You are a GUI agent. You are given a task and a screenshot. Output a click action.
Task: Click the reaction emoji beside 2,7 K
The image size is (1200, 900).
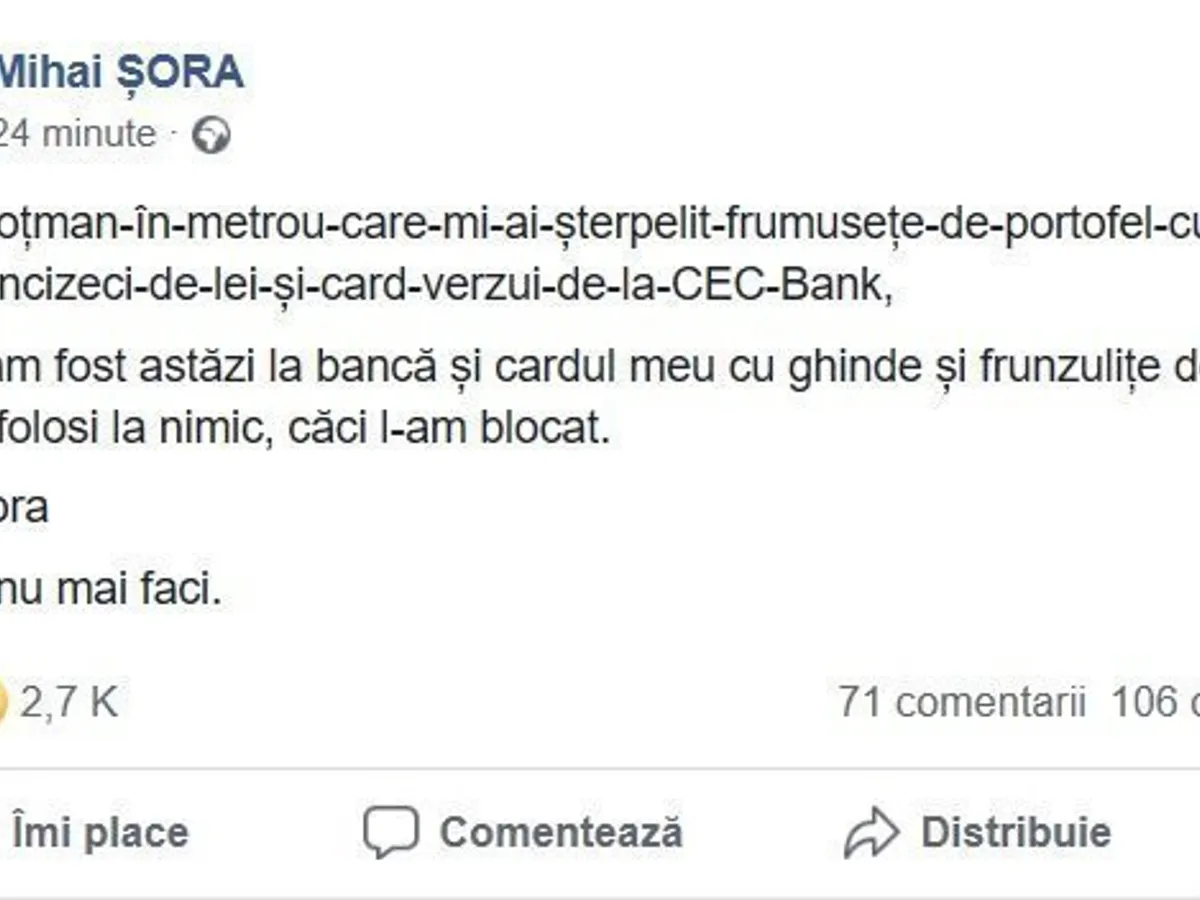3,703
